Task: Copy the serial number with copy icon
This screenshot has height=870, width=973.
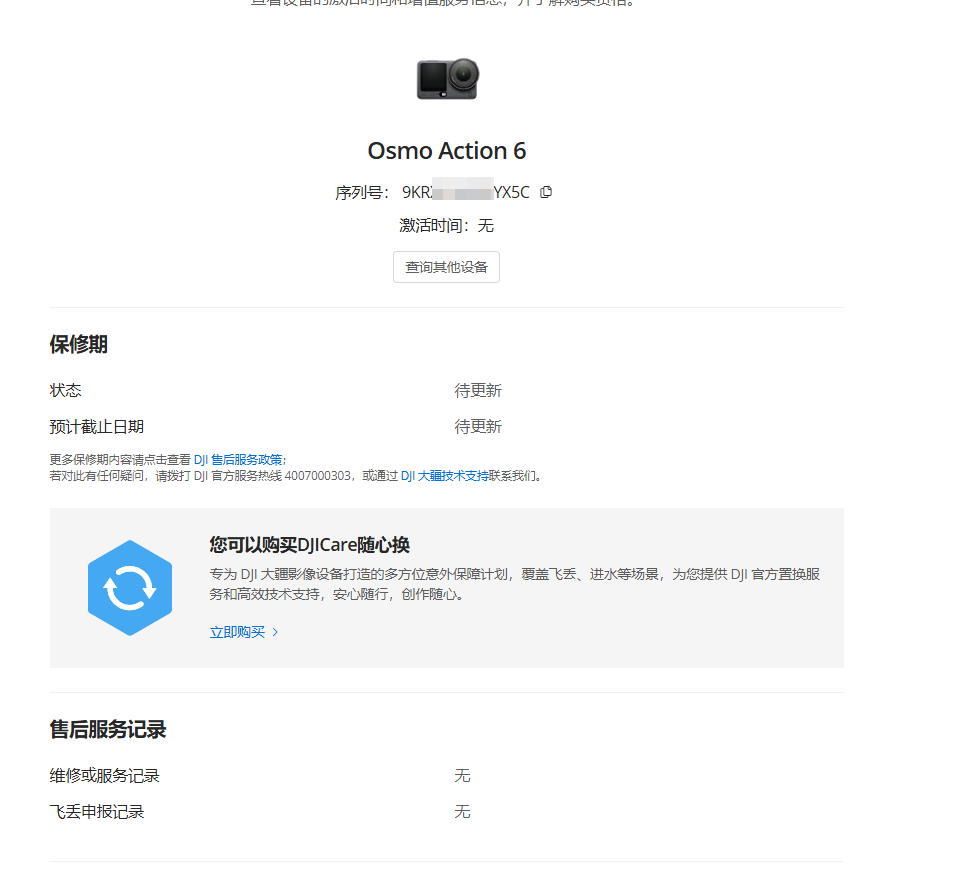Action: [x=546, y=192]
